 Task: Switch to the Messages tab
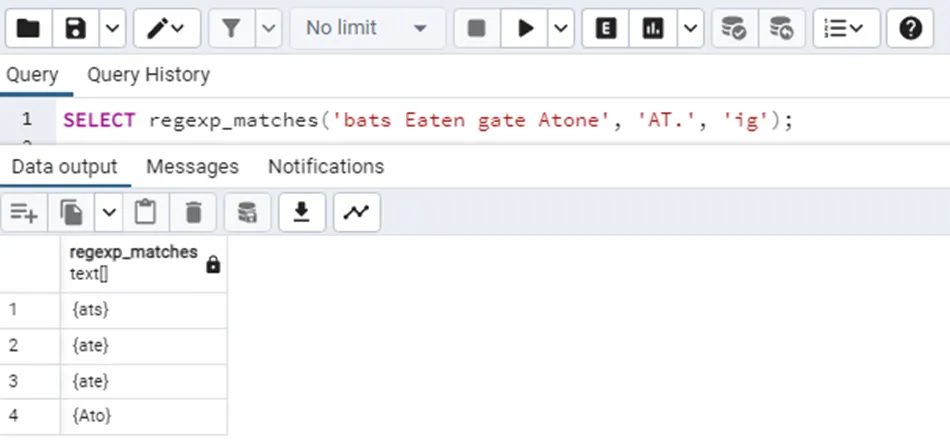tap(192, 166)
